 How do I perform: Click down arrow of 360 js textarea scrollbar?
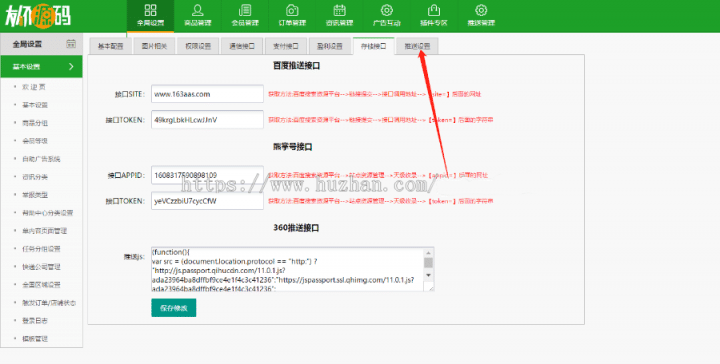coord(428,275)
